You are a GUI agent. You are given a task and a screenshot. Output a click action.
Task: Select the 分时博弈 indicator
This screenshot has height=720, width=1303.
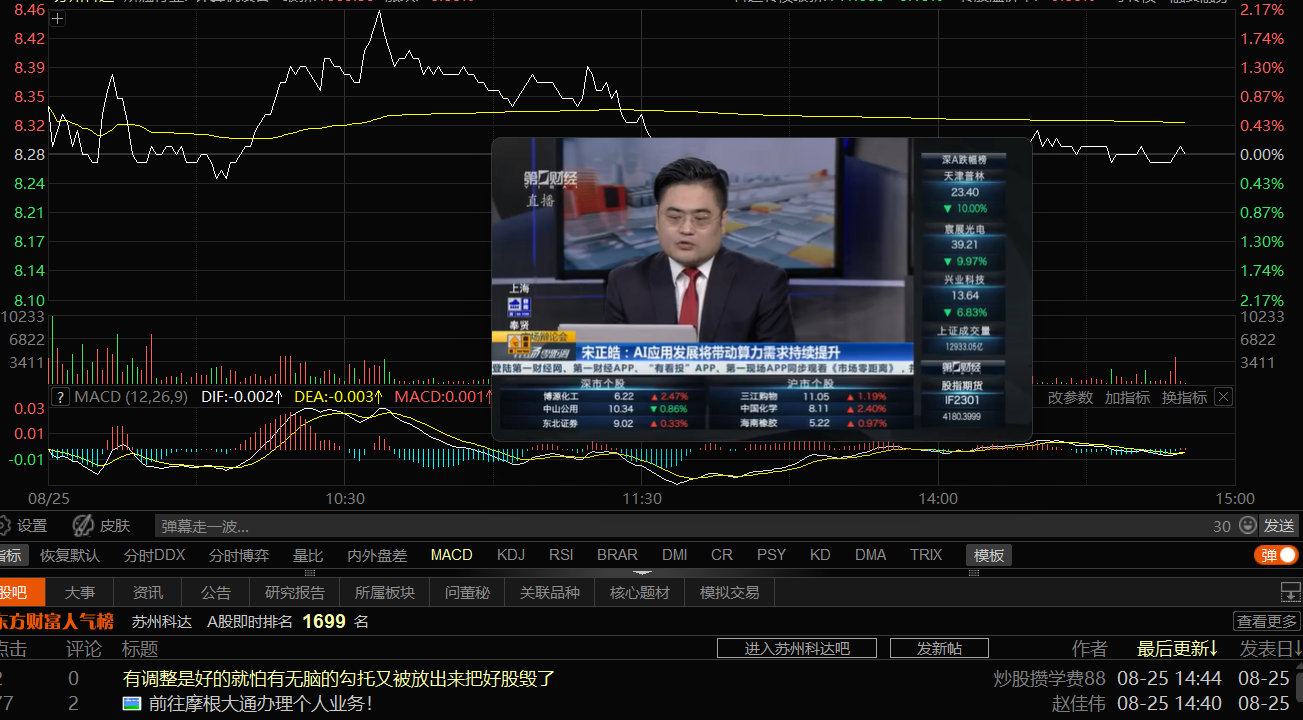238,555
